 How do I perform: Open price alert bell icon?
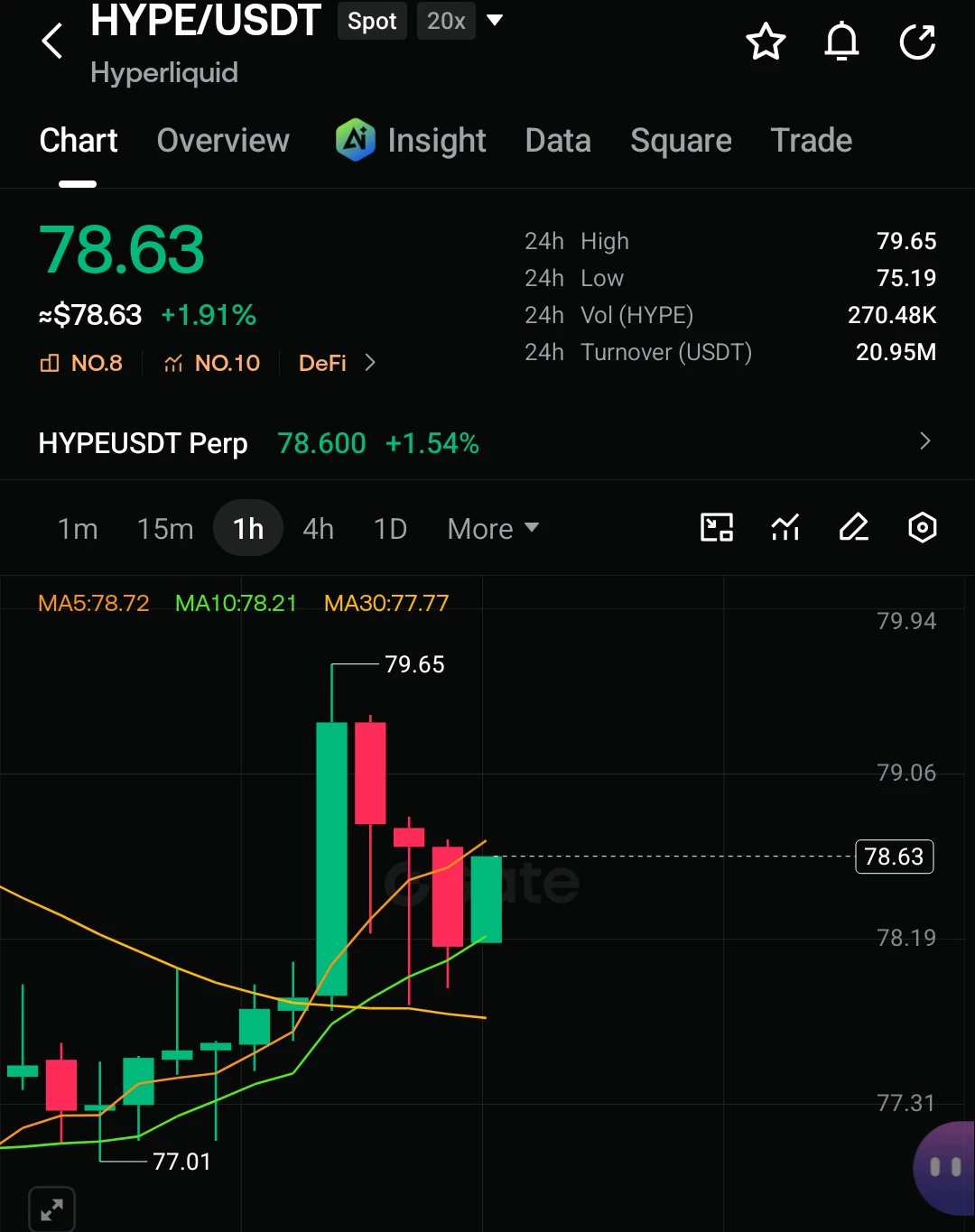coord(841,42)
